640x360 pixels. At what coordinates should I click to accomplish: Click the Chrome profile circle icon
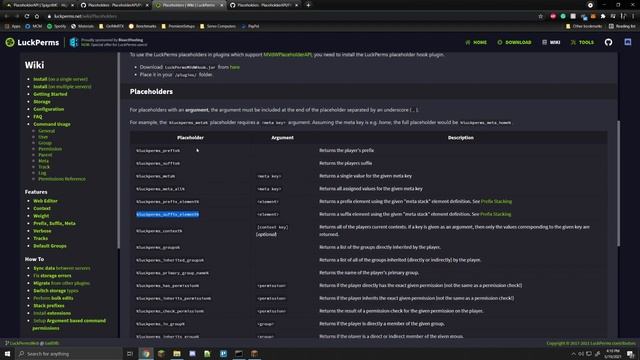click(590, 5)
